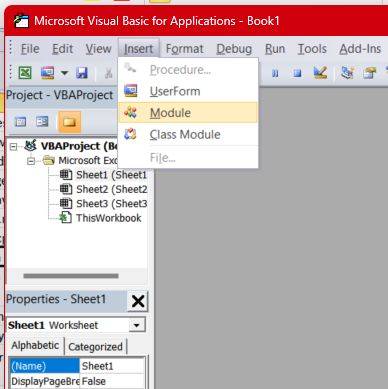
Task: Select VBAProject in the project tree
Action: tap(79, 146)
